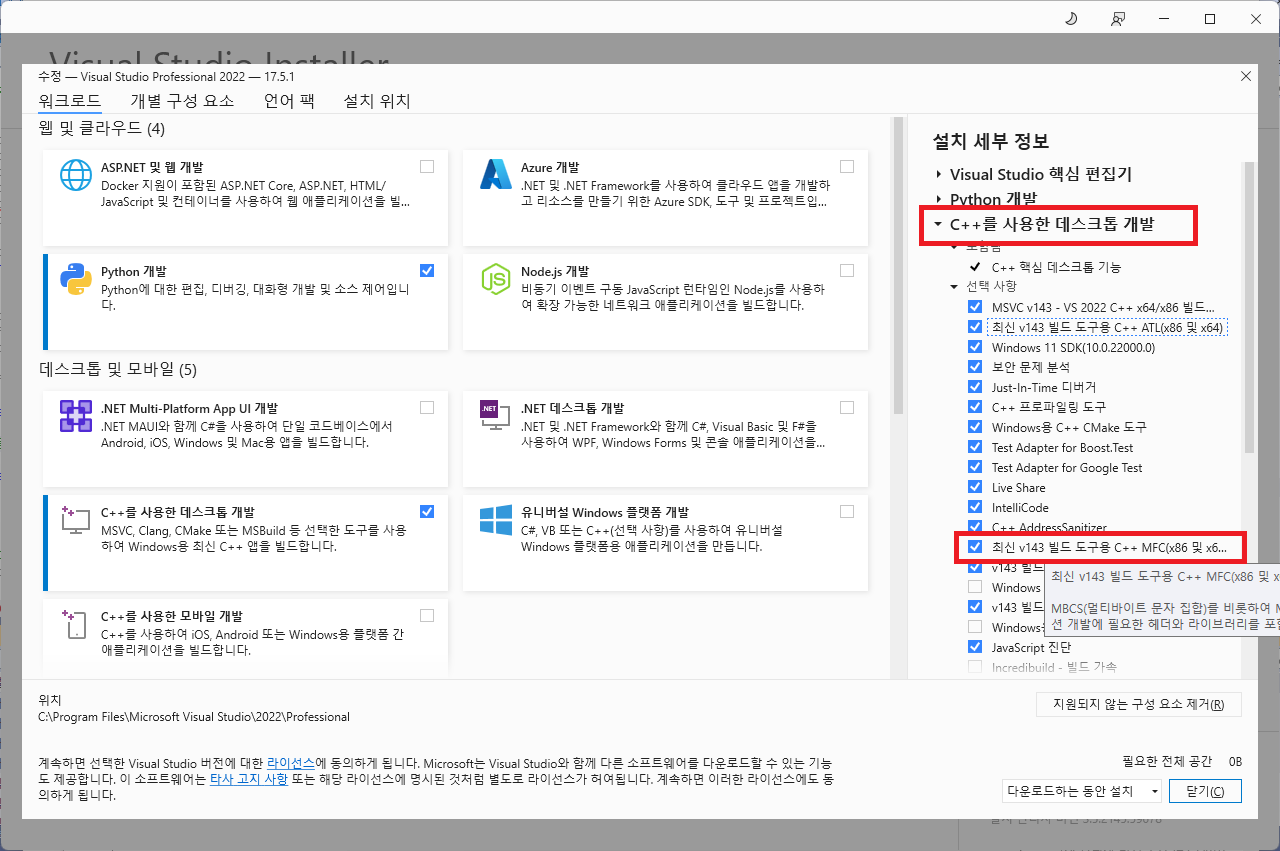The image size is (1280, 851).
Task: Click the .NET desktop development icon
Action: pos(496,417)
